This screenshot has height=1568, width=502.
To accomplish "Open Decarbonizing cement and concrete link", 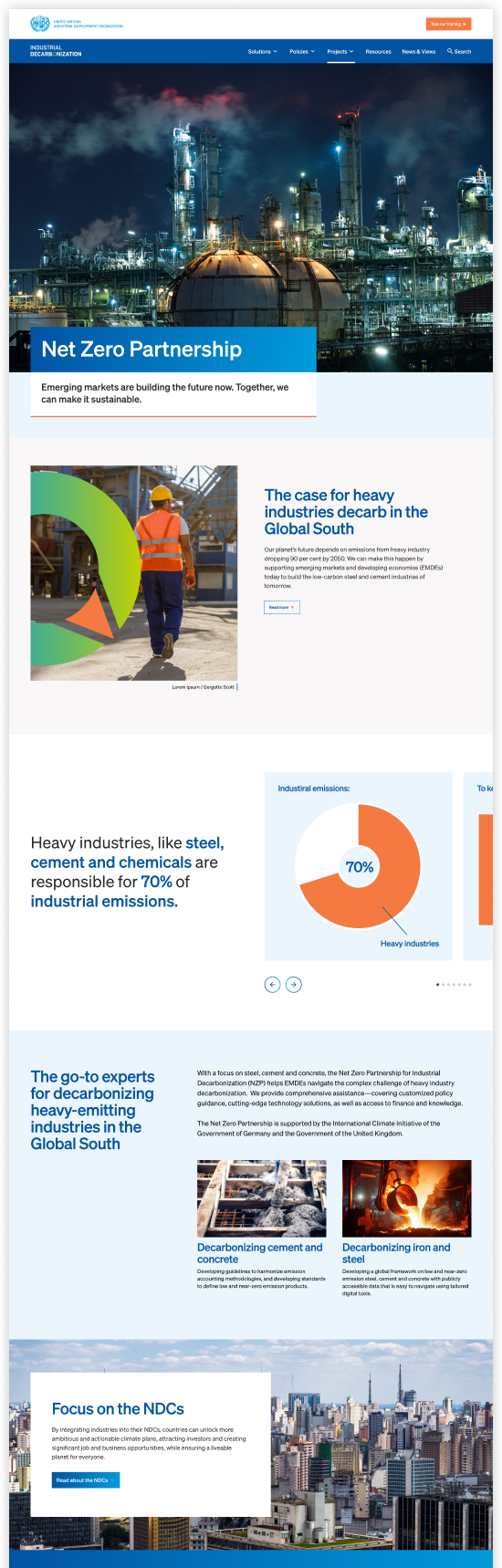I will (x=260, y=1253).
